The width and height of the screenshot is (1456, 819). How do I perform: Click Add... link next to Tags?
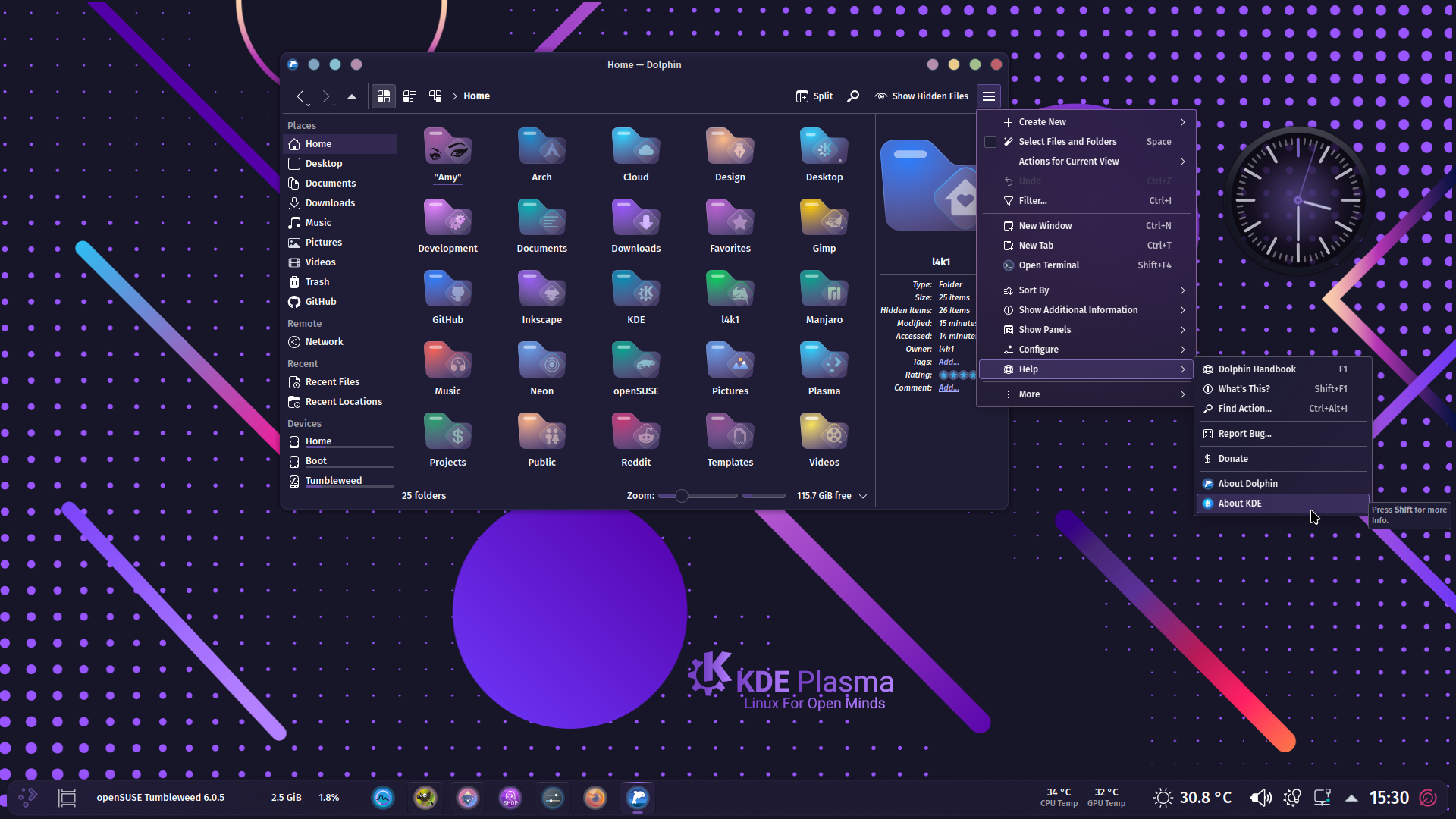click(x=949, y=362)
